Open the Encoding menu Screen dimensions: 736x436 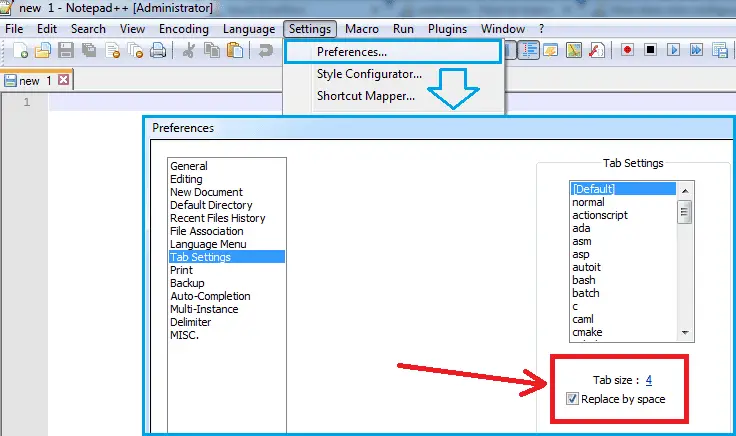coord(184,29)
